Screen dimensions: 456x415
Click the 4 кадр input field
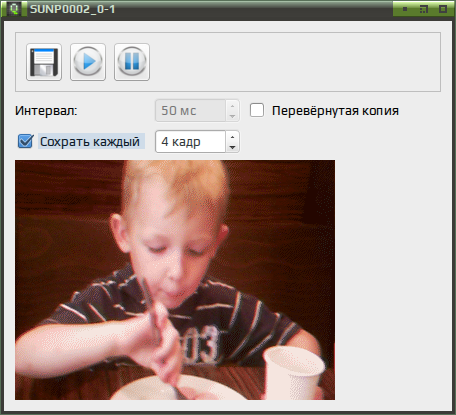point(191,142)
